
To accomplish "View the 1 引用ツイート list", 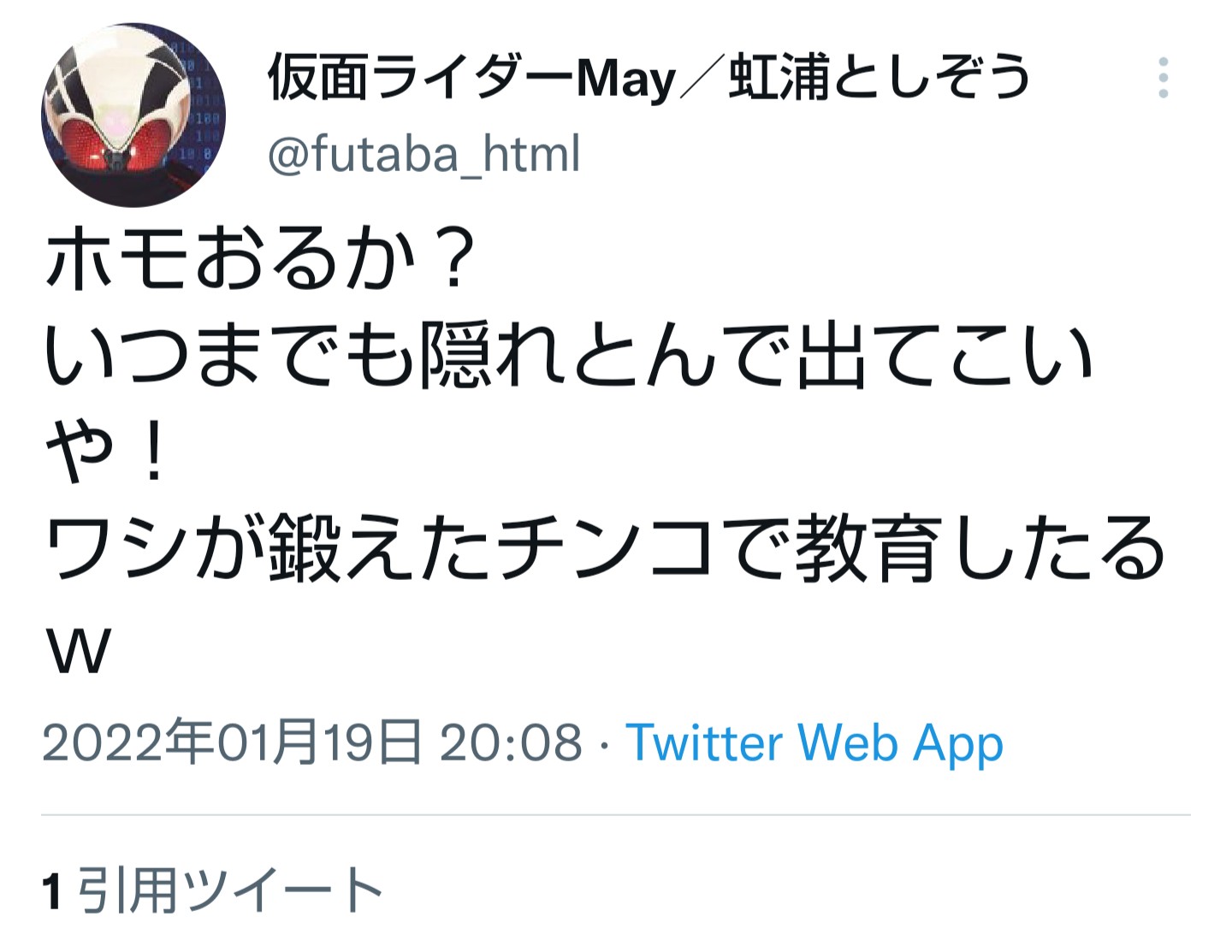I will [x=213, y=890].
